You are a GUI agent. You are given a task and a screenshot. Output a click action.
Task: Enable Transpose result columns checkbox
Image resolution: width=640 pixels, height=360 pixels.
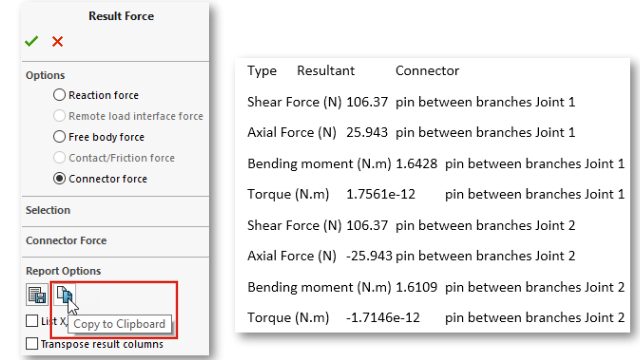coord(32,344)
